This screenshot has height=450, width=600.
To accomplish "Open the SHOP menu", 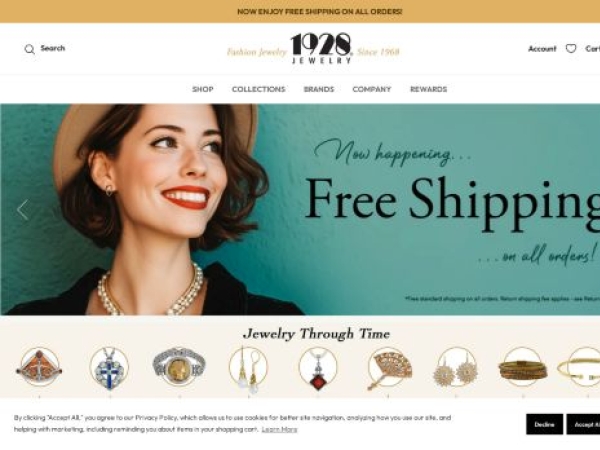I will point(203,89).
